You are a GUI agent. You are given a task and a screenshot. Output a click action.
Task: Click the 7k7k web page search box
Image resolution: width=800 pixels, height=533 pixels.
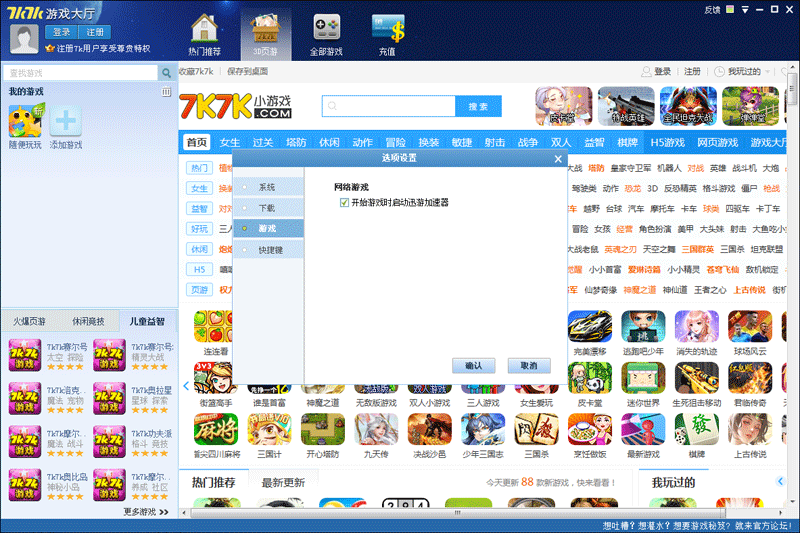[x=389, y=106]
